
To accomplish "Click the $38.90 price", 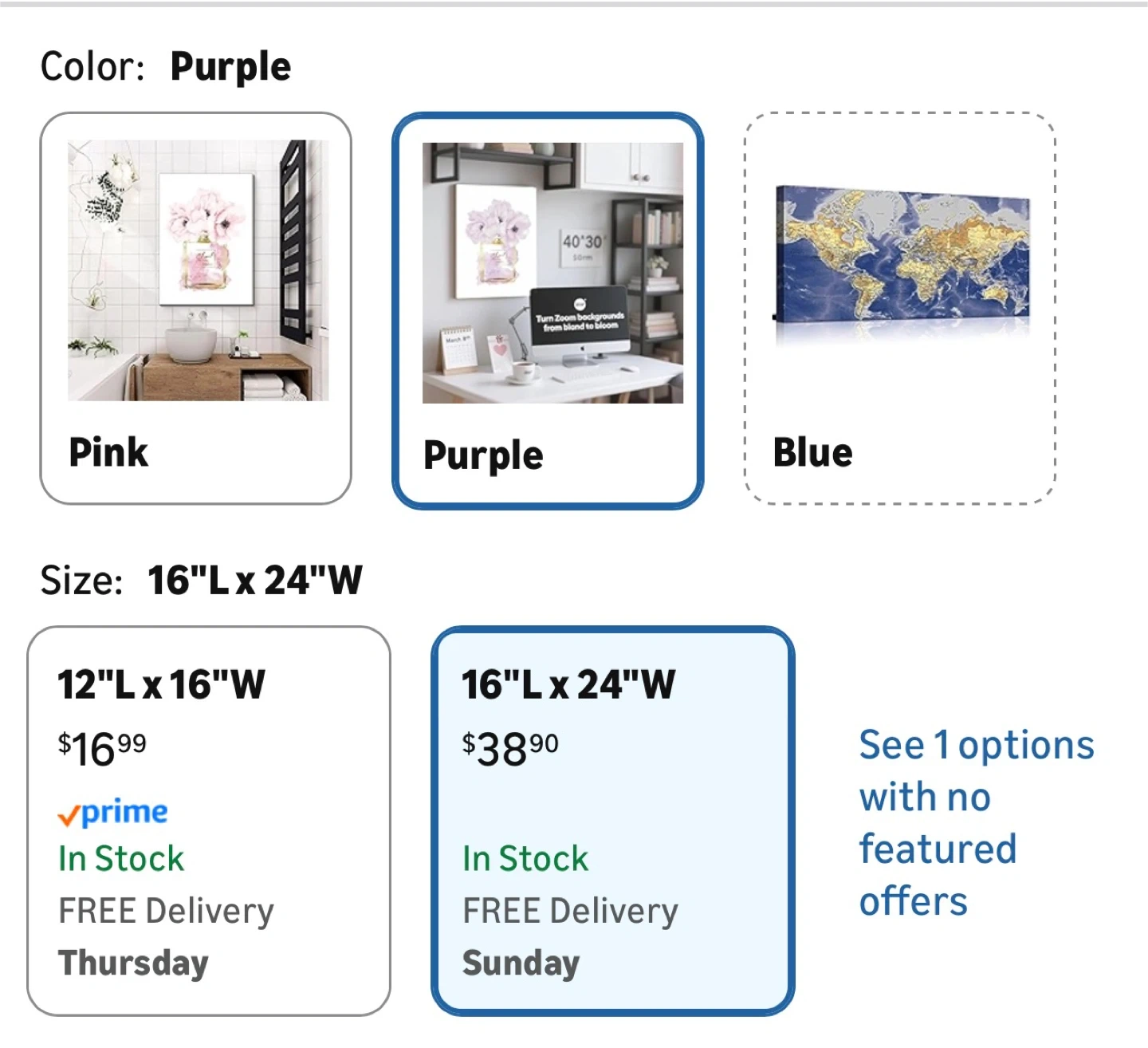I will tap(510, 748).
